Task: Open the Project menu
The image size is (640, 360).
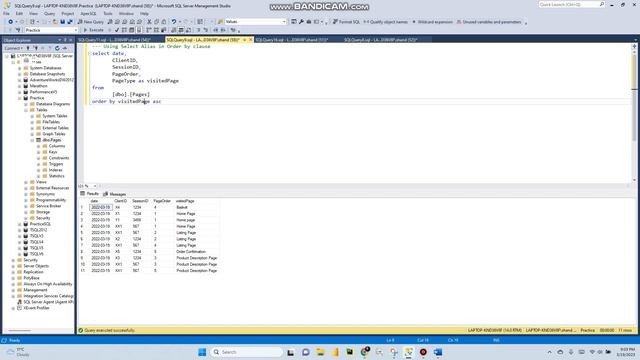Action: [x=68, y=13]
